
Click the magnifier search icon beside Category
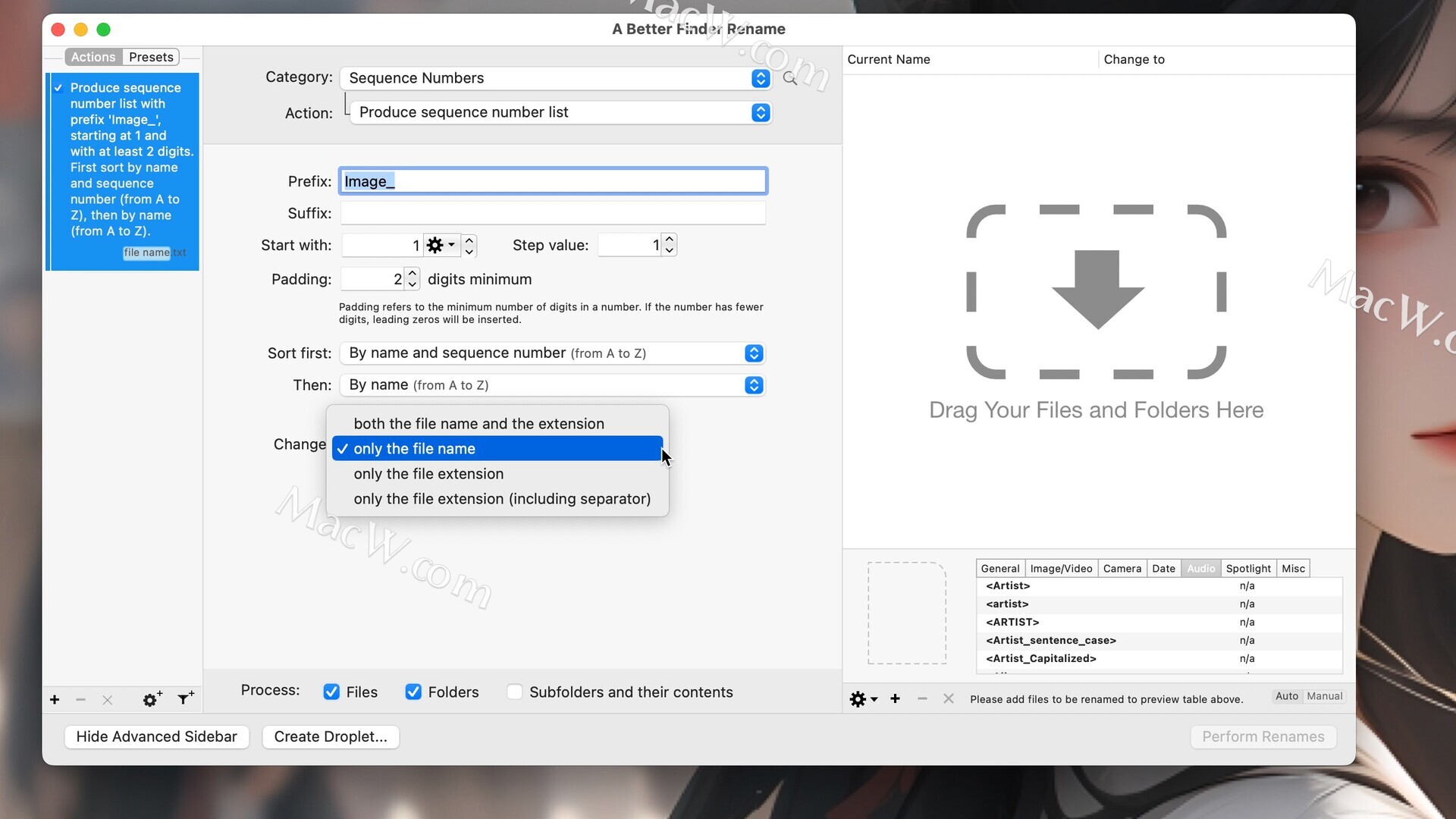[x=789, y=78]
